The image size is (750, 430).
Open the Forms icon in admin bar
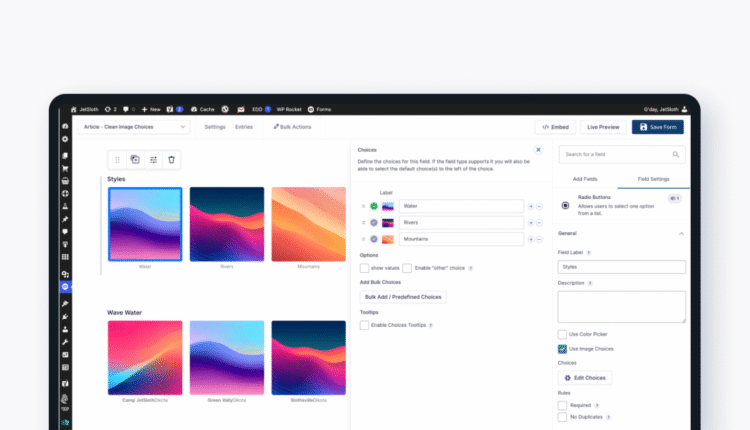tap(319, 110)
